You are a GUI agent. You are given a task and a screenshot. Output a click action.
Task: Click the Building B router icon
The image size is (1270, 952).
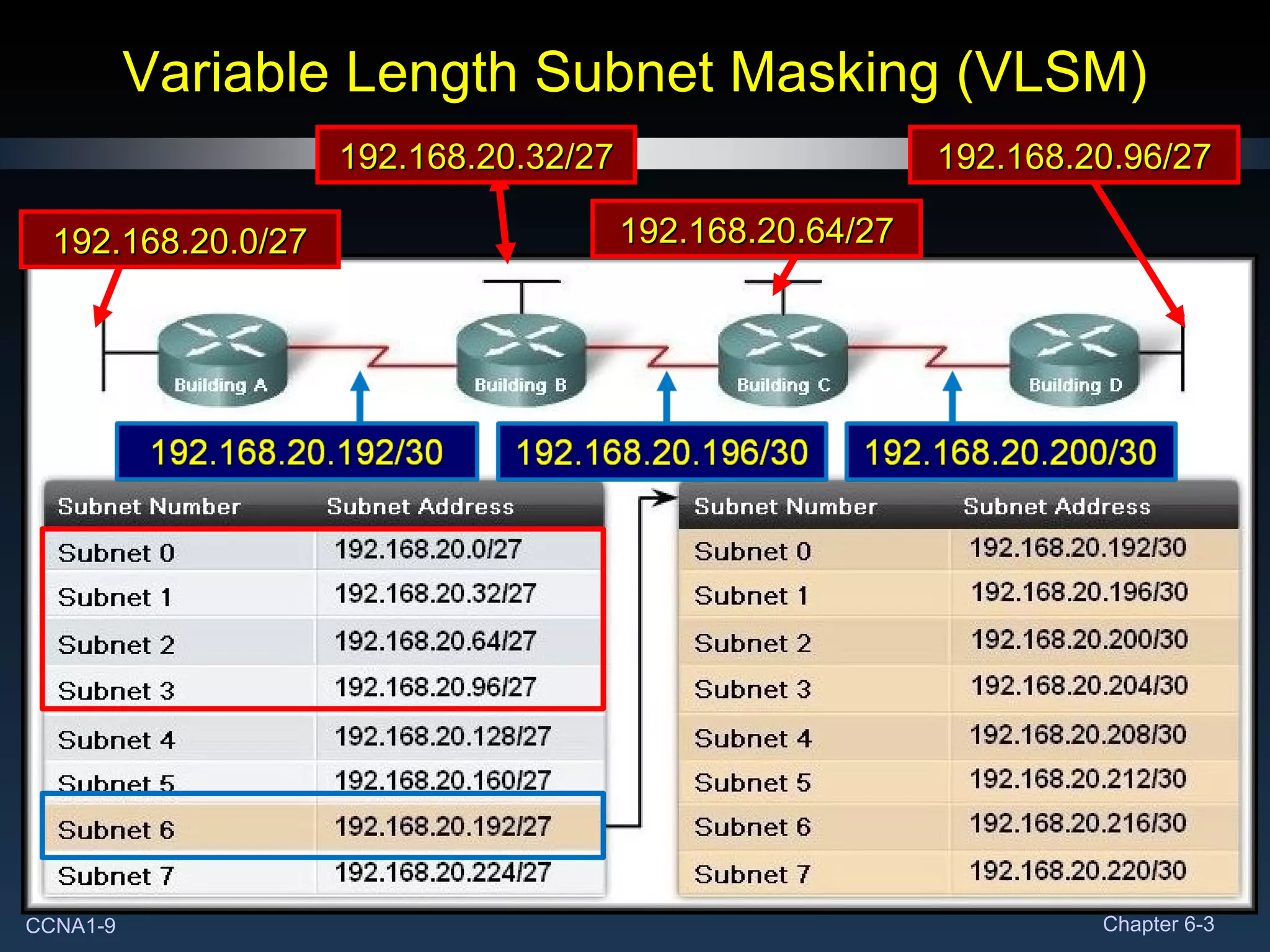521,359
